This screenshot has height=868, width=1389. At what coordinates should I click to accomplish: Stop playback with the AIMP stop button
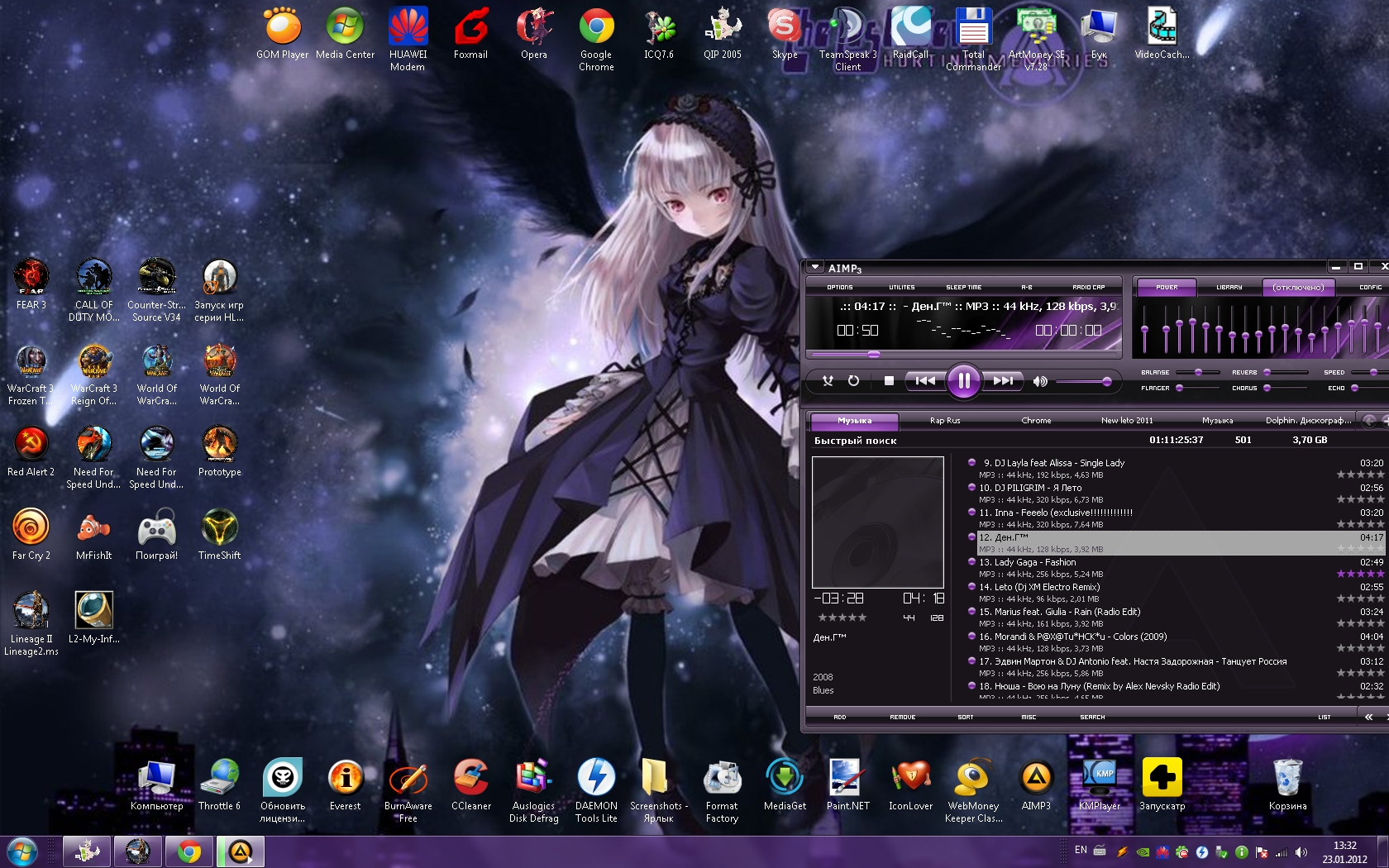[x=889, y=381]
